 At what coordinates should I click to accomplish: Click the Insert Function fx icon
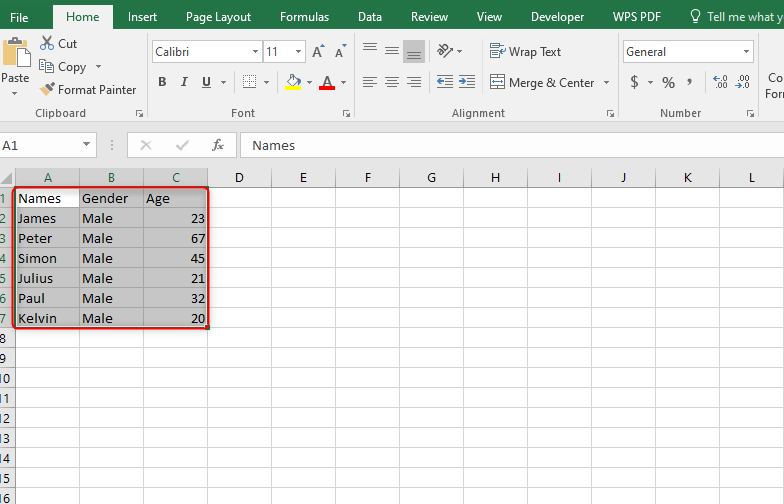point(218,146)
